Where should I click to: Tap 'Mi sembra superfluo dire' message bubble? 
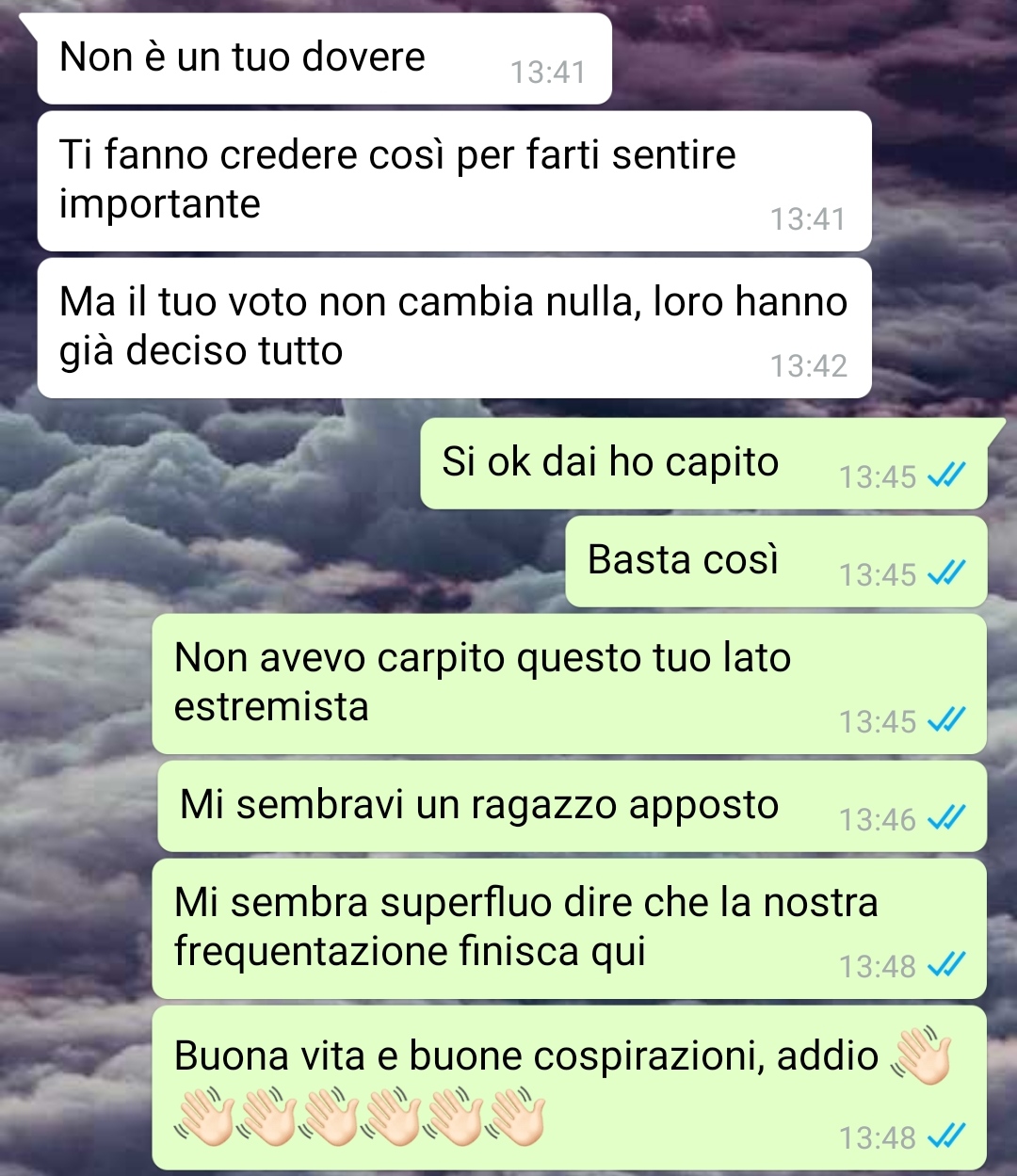pos(570,928)
